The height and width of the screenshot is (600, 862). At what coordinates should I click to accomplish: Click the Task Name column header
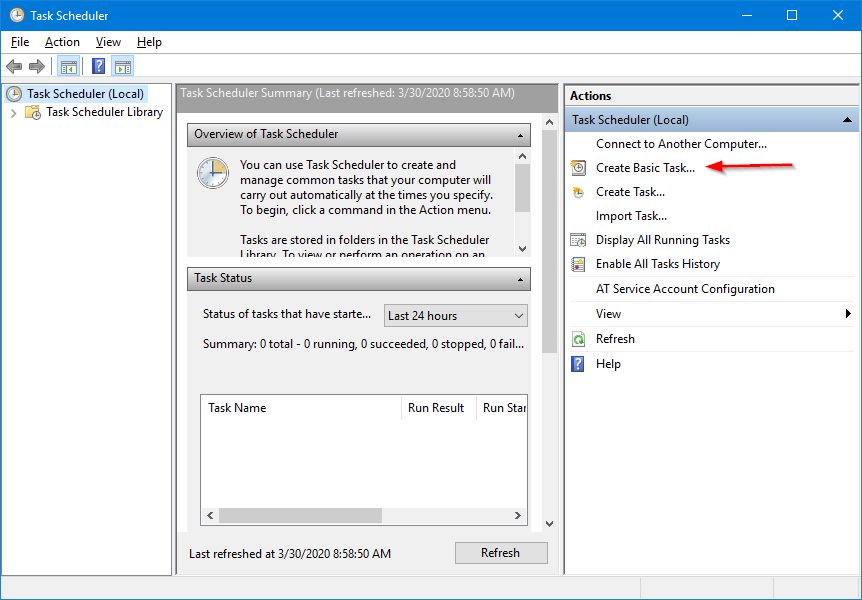301,408
